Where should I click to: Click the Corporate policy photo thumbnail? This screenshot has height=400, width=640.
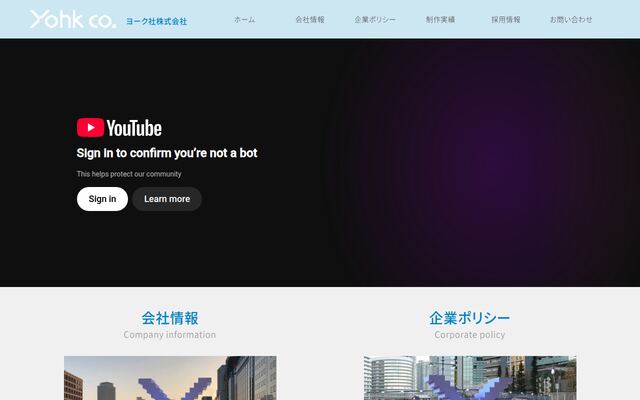click(470, 378)
